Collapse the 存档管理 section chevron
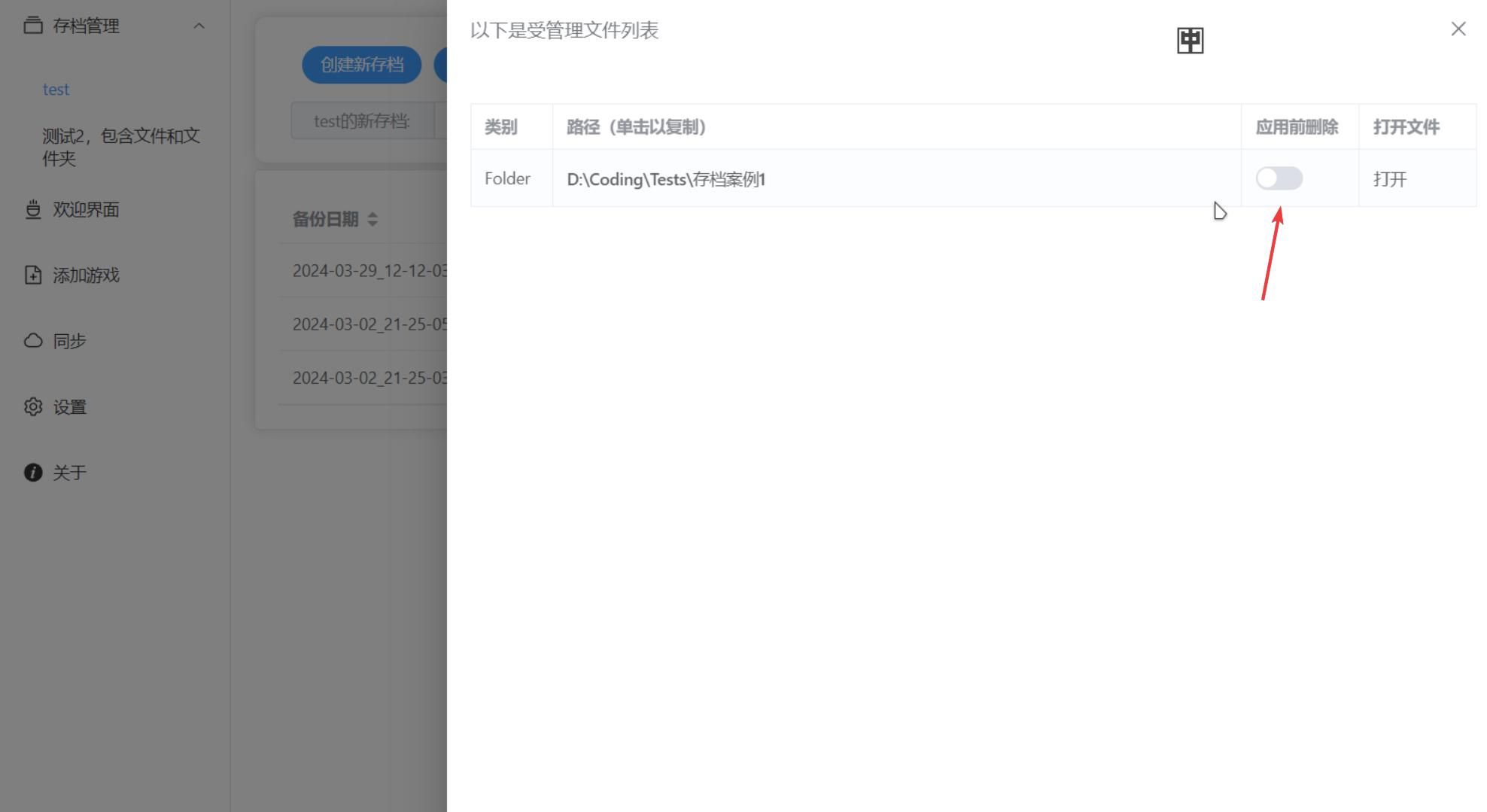This screenshot has height=812, width=1487. point(199,25)
